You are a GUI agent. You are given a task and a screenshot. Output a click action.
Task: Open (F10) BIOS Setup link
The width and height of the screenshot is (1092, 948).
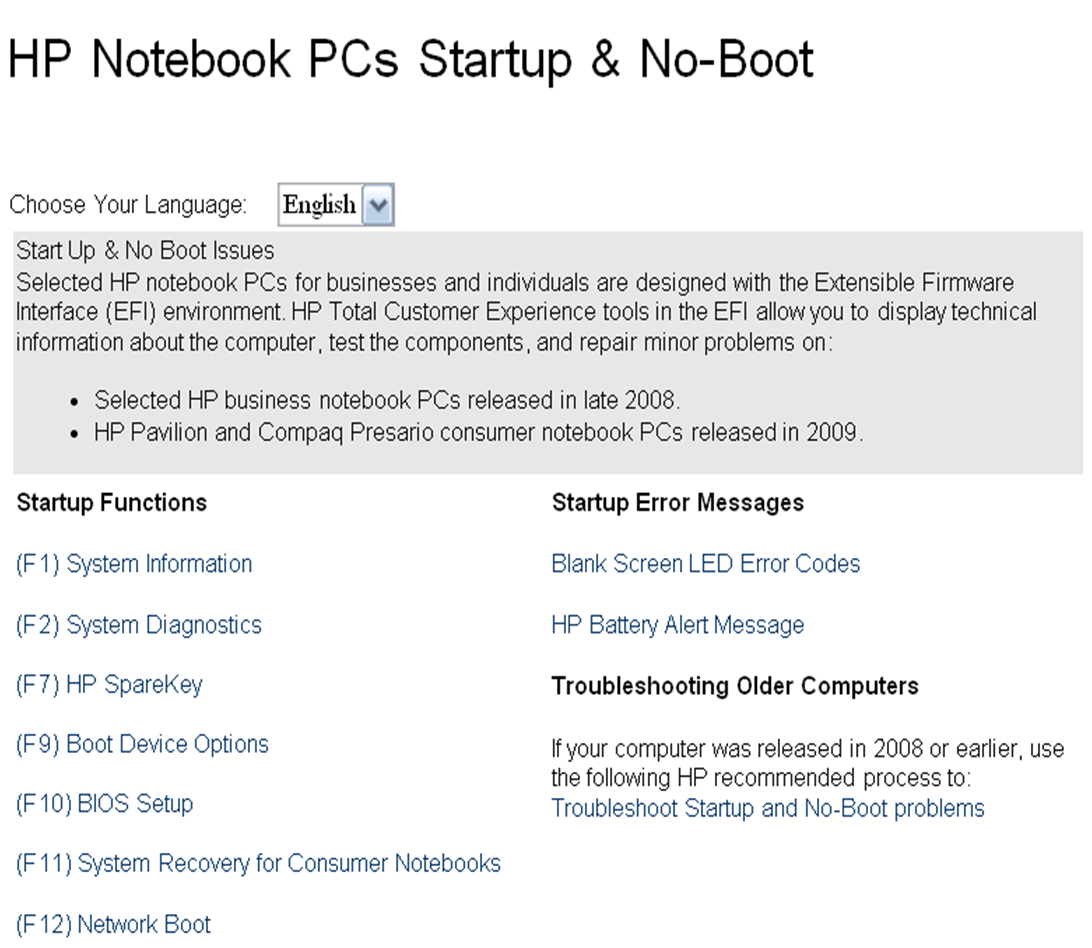click(104, 804)
